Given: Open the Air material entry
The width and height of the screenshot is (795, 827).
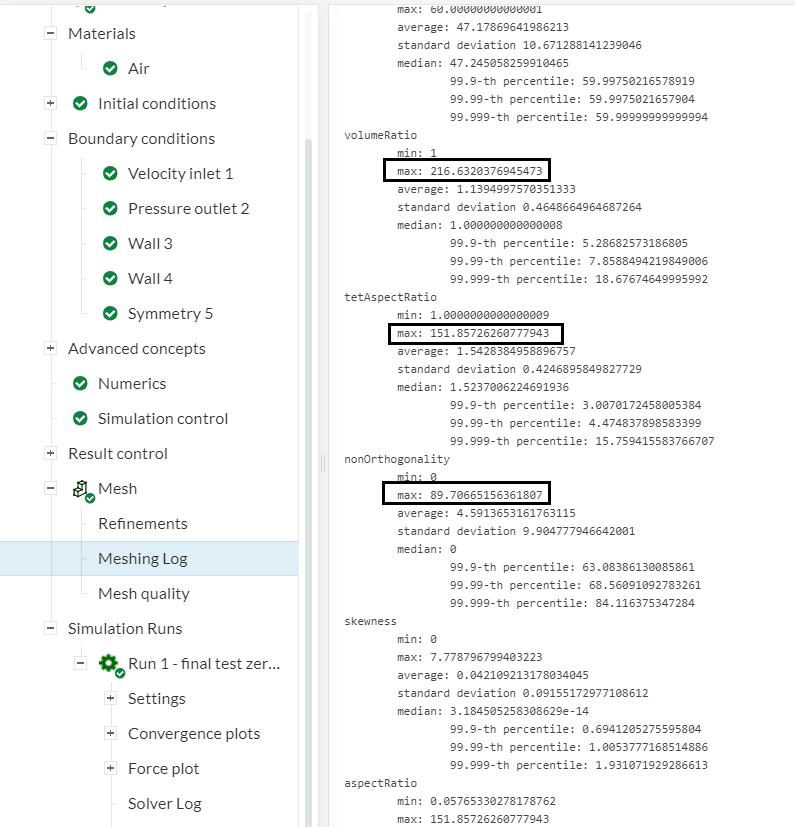Looking at the screenshot, I should [x=138, y=69].
